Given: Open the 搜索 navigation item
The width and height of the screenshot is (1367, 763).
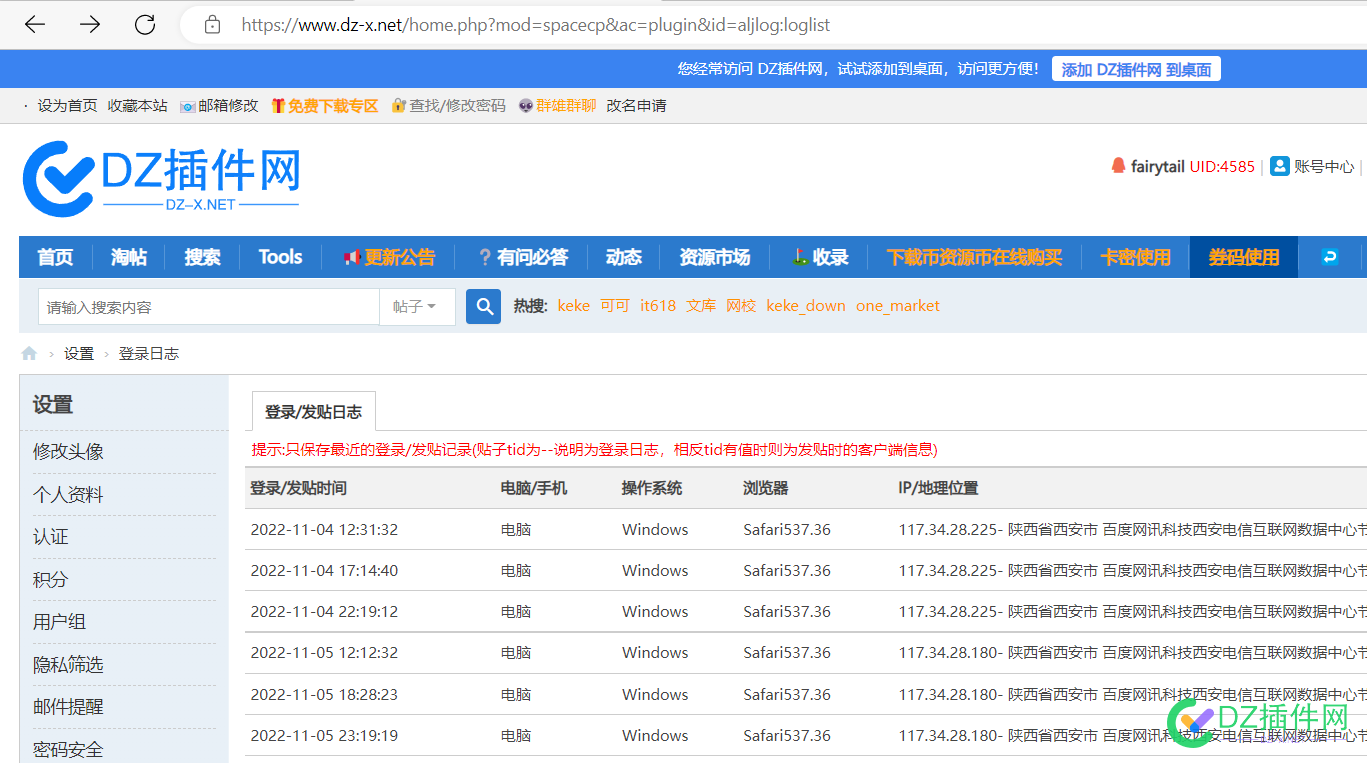Looking at the screenshot, I should click(202, 257).
